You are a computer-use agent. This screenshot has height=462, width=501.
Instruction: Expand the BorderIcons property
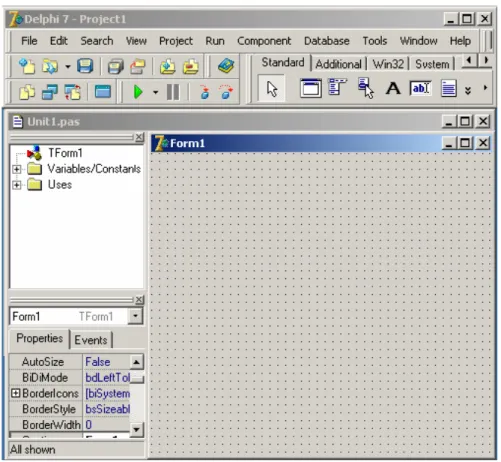pos(15,393)
